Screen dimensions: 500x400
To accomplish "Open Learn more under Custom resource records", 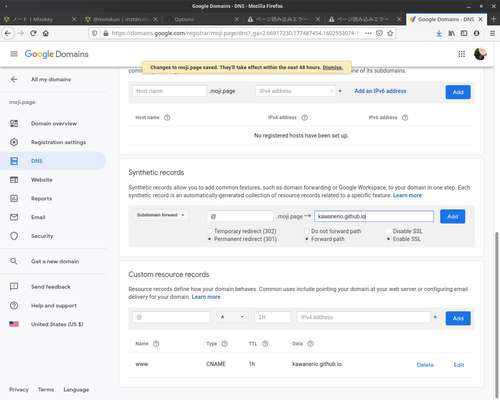I will (206, 297).
